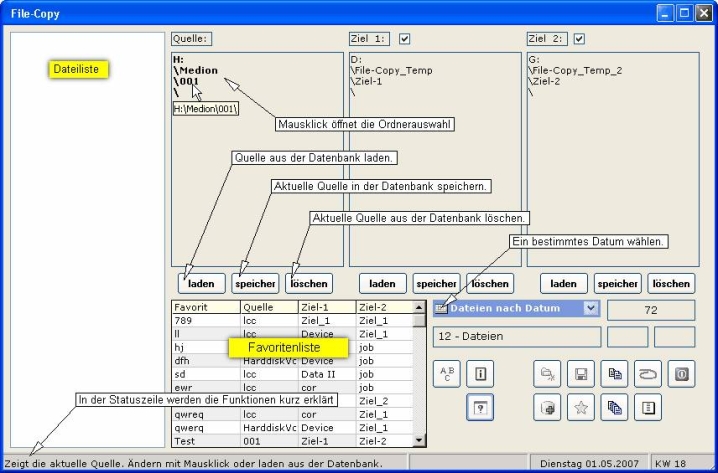Toggle the Ziel 2 checkbox
Image resolution: width=718 pixels, height=473 pixels.
click(579, 39)
